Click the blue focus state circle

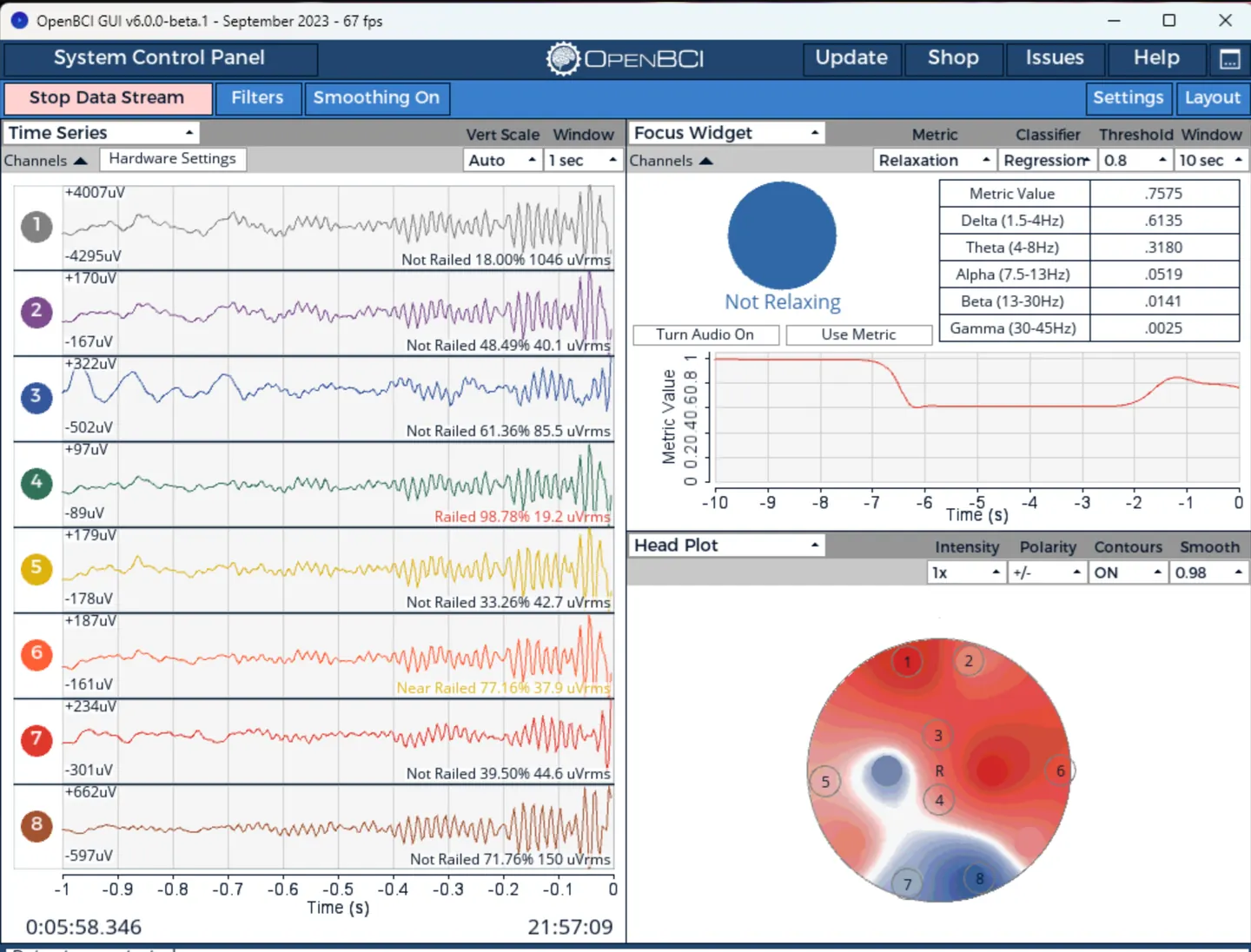782,235
